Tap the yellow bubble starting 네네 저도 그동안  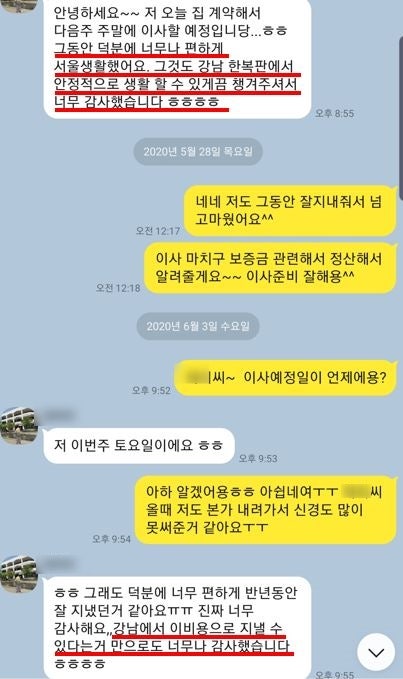tap(290, 211)
